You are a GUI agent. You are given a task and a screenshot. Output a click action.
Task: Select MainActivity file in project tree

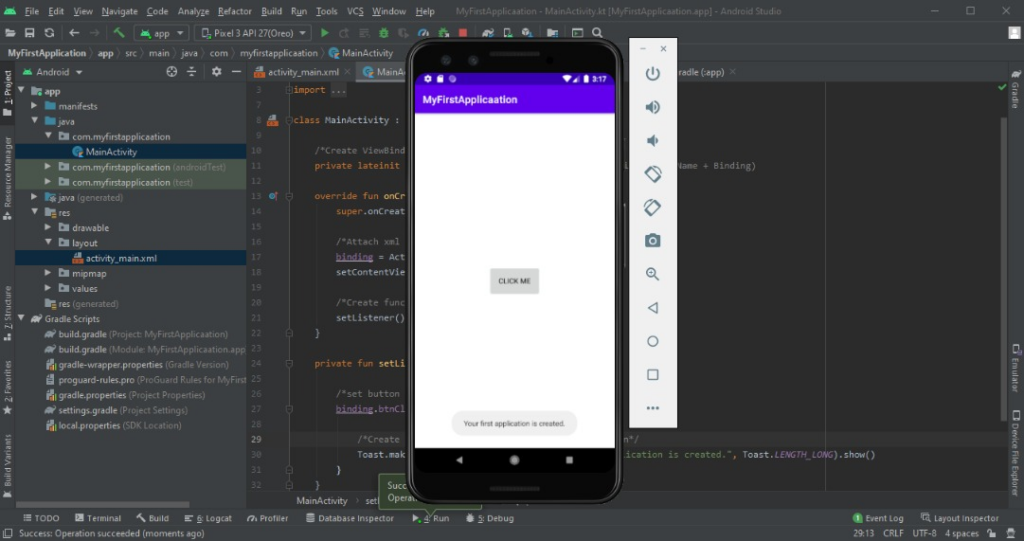point(111,152)
